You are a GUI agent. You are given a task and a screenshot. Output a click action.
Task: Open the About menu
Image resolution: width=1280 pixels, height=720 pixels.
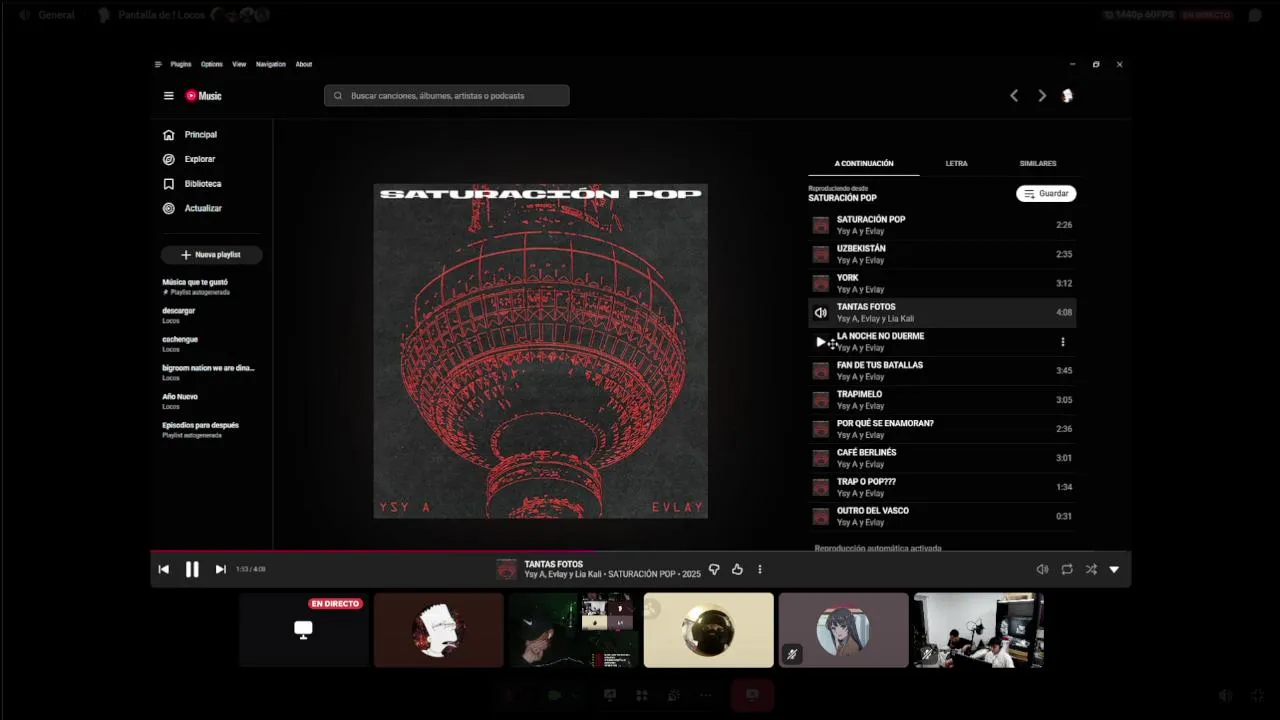point(304,64)
